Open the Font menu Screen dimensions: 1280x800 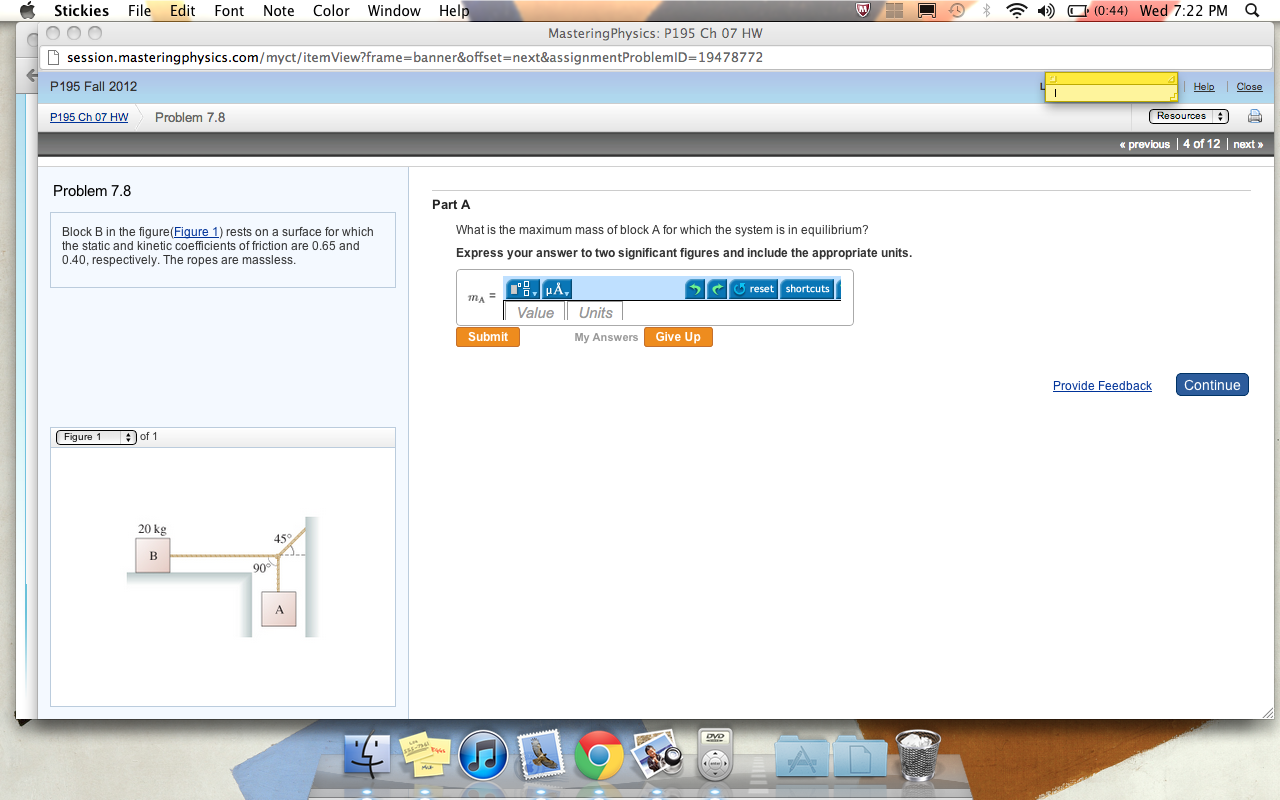tap(229, 11)
